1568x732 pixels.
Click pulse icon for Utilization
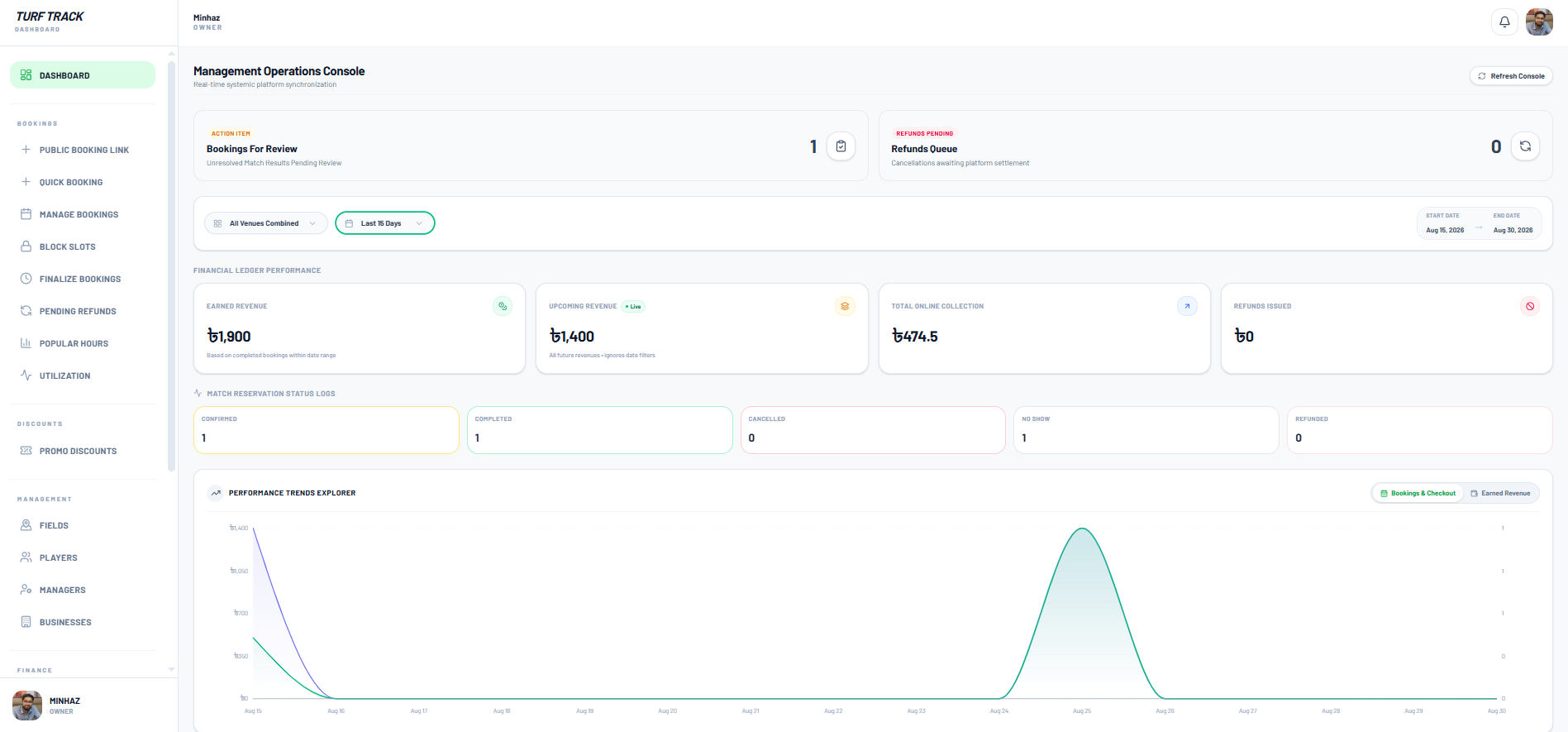(26, 376)
